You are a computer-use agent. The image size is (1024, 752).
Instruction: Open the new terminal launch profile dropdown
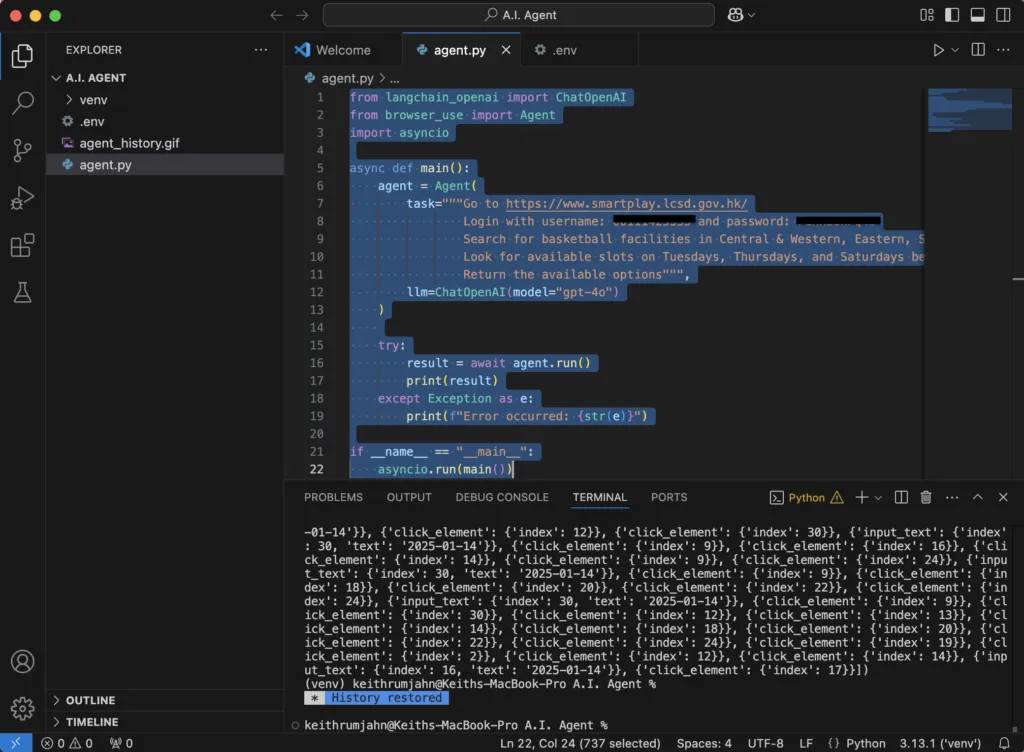879,497
